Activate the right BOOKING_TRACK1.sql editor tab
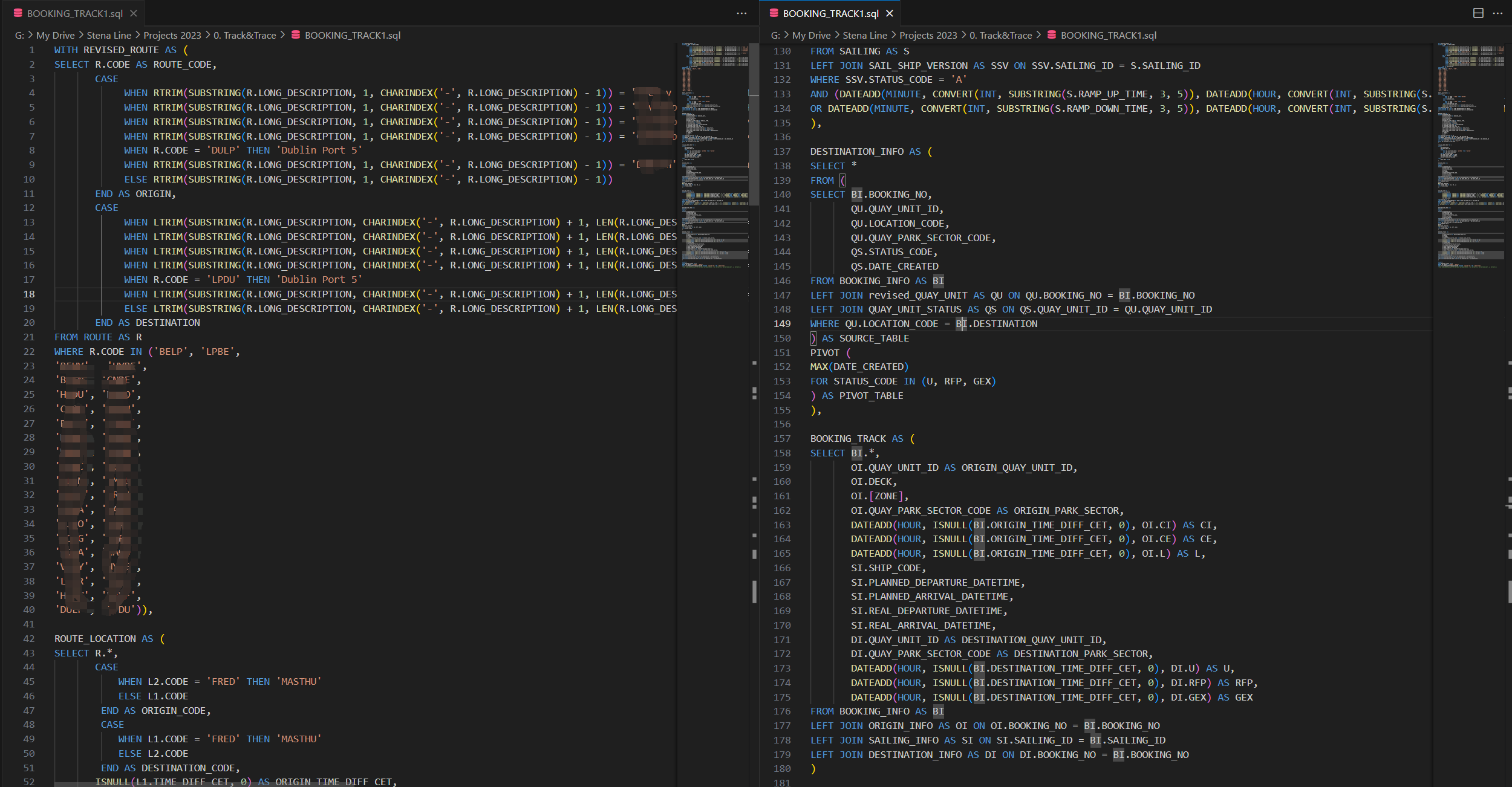 (x=830, y=13)
